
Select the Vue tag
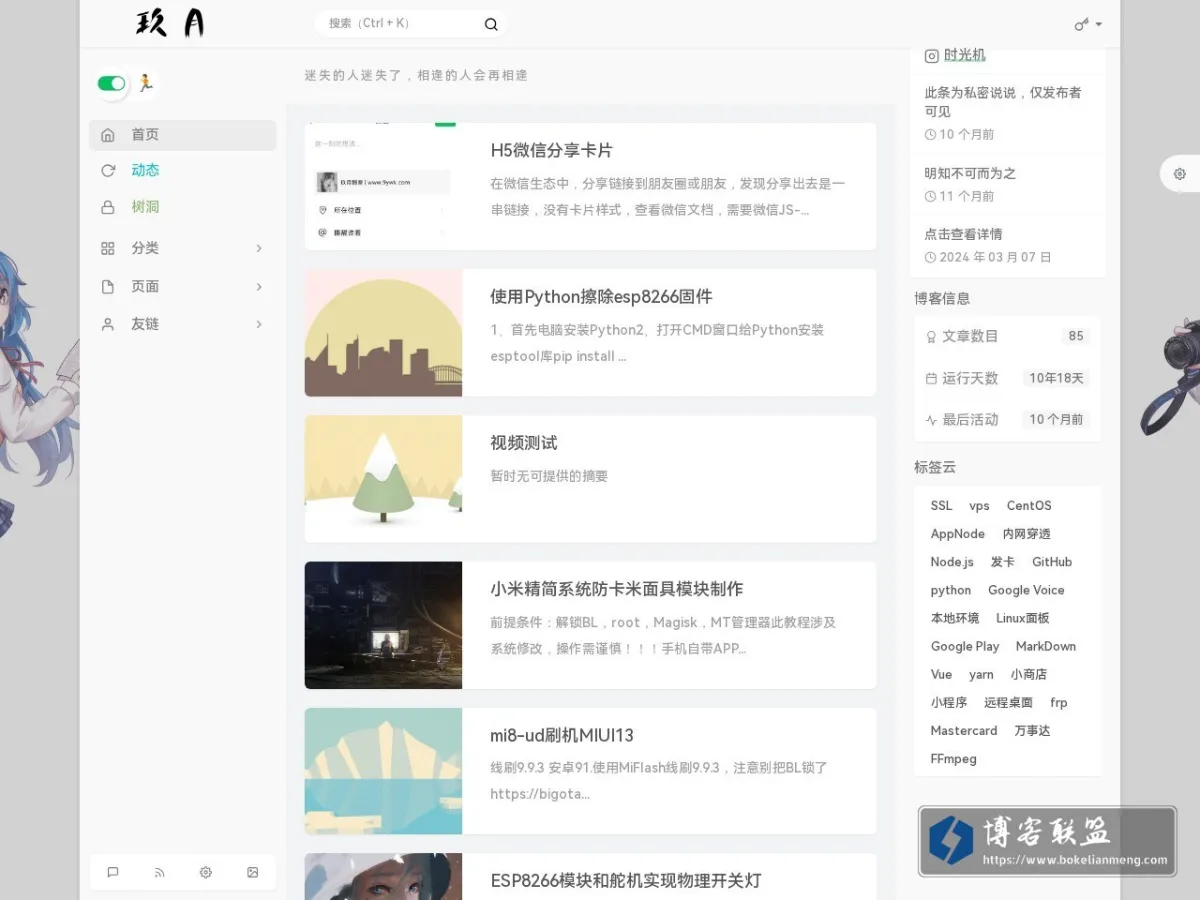(x=941, y=674)
